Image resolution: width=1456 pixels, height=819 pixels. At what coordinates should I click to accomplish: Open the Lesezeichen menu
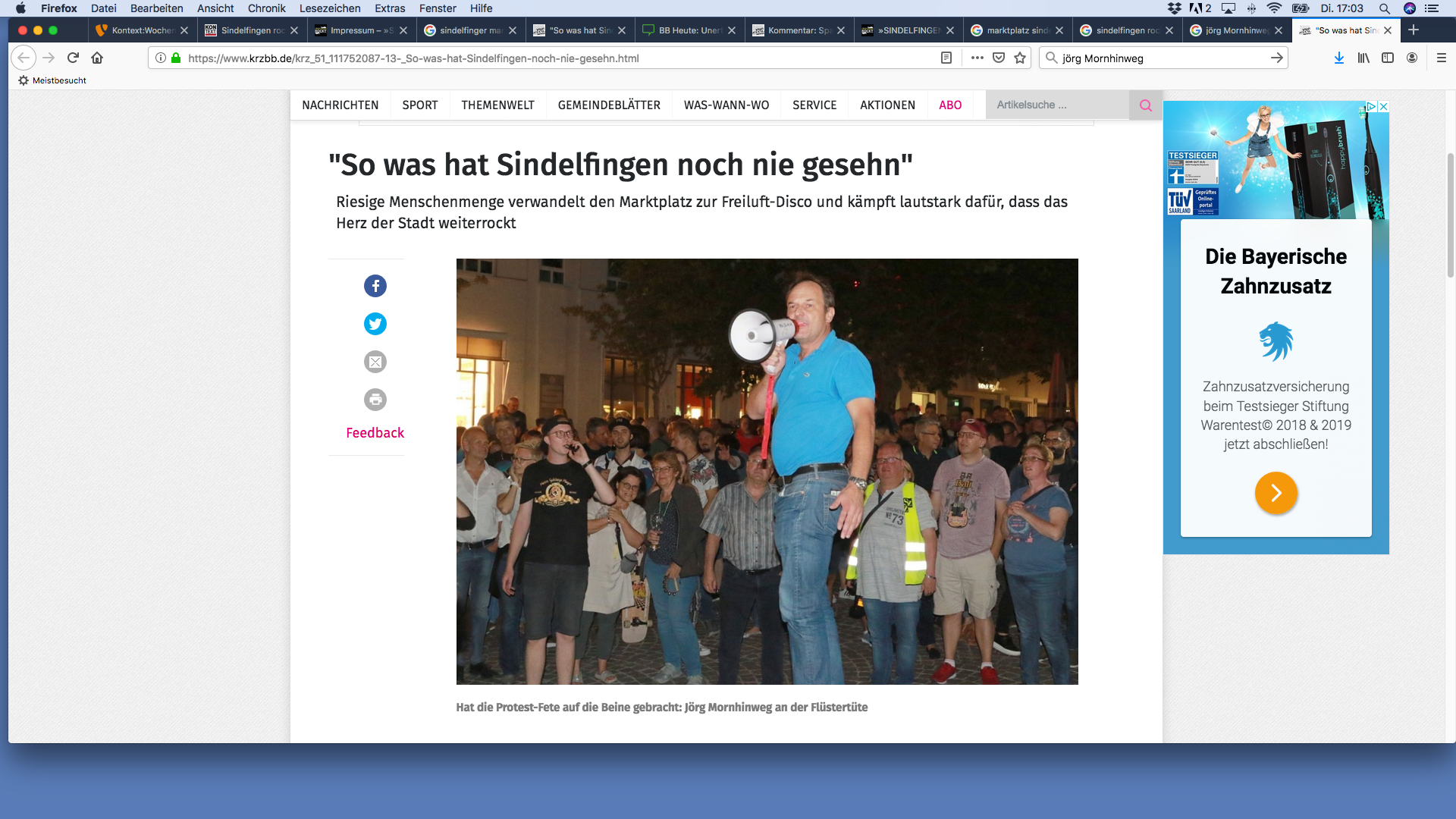coord(330,8)
